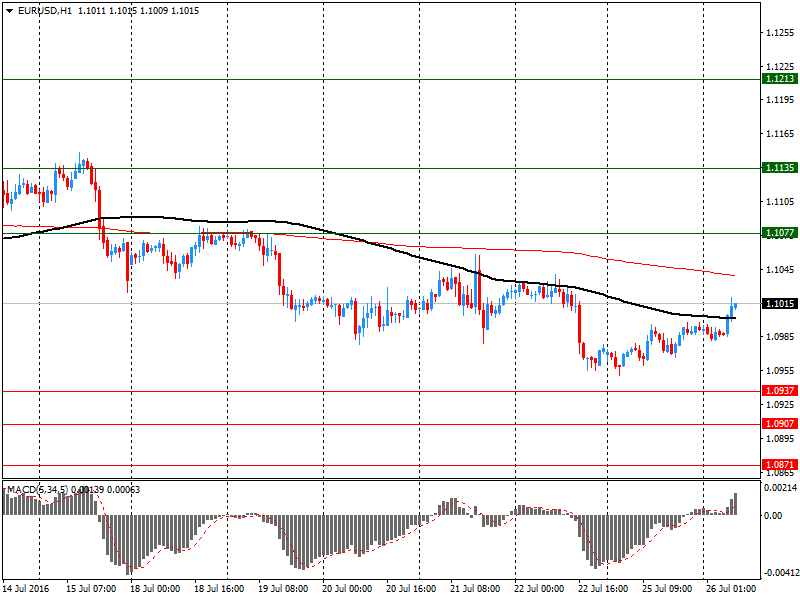Click the 18 Jul 16:00 time label
Viewport: 800px width, 600px height.
click(x=219, y=588)
